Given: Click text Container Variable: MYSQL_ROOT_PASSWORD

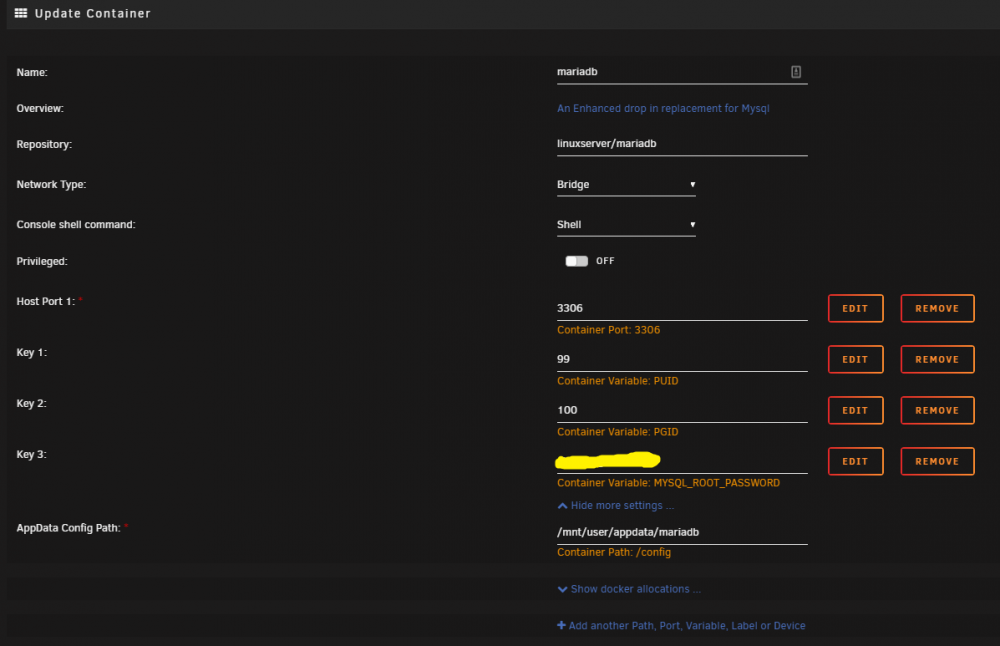Looking at the screenshot, I should [x=668, y=483].
